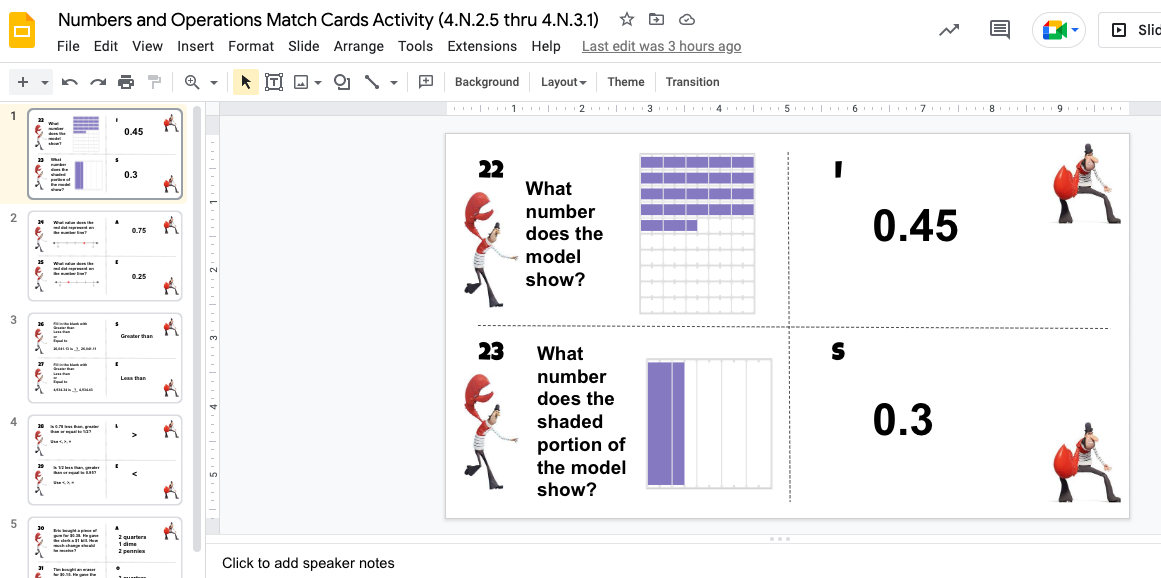Select the line tool
The height and width of the screenshot is (578, 1161).
(371, 81)
